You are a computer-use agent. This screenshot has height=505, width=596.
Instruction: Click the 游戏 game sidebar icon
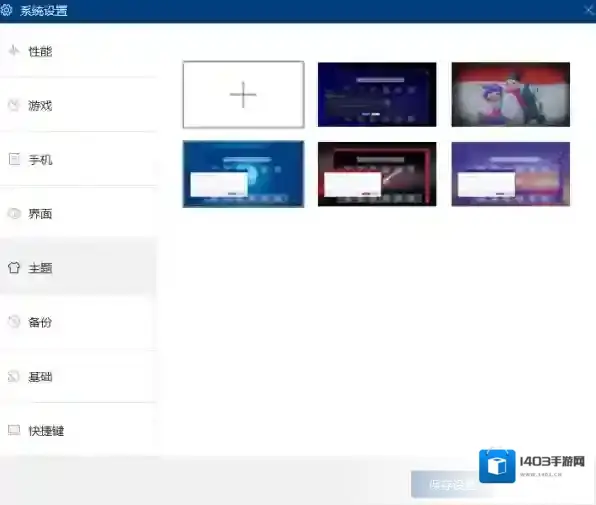click(14, 105)
